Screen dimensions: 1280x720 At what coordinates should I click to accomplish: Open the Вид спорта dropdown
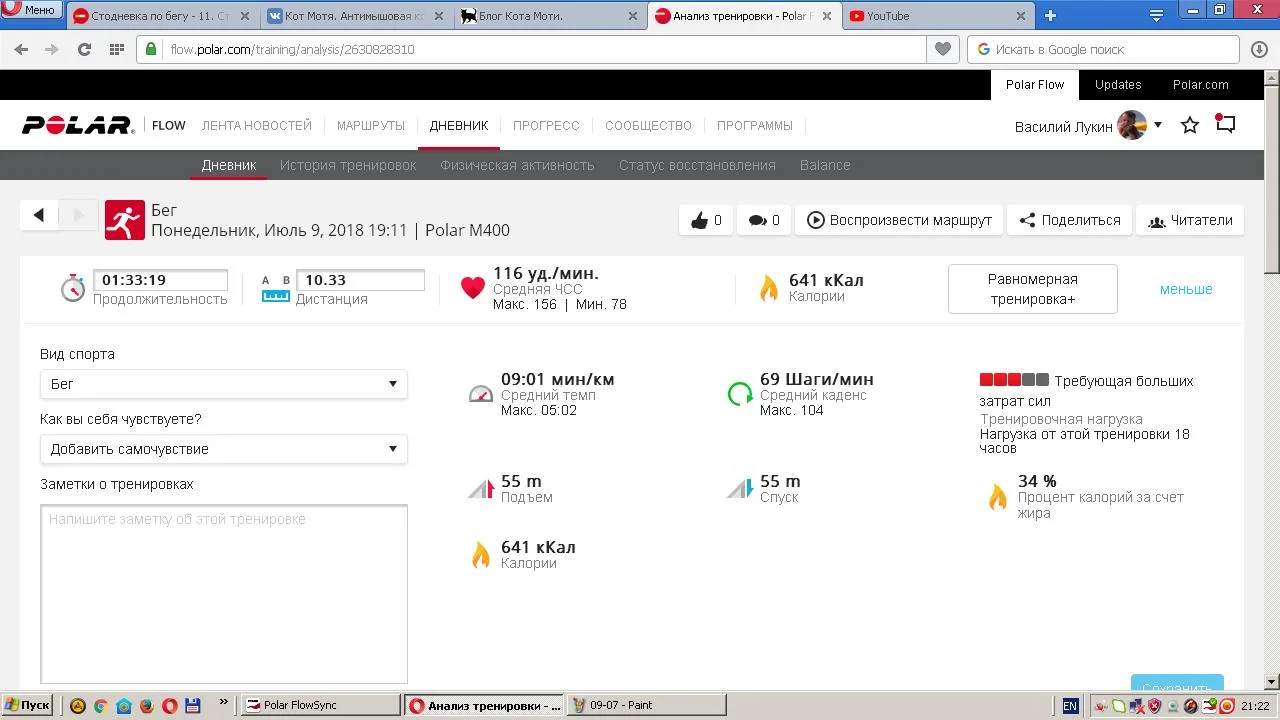(223, 384)
